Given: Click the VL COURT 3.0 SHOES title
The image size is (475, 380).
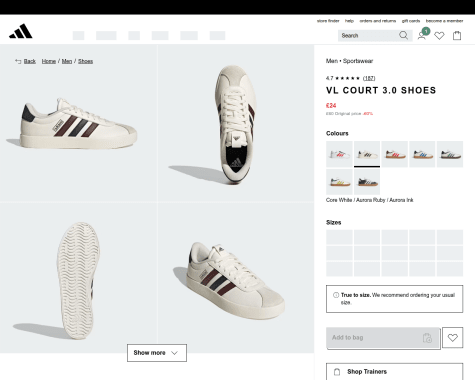Looking at the screenshot, I should [381, 90].
